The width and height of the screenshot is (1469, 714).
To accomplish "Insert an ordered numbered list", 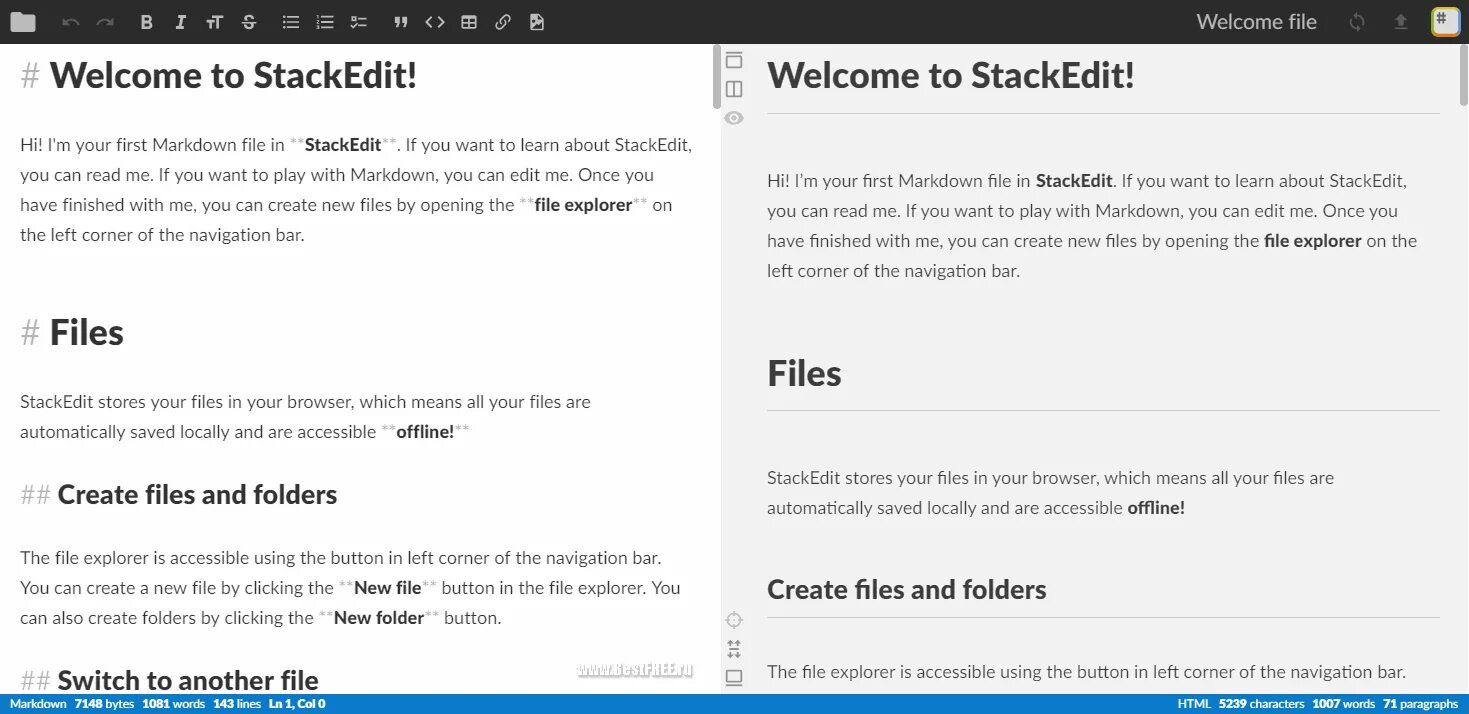I will [325, 22].
